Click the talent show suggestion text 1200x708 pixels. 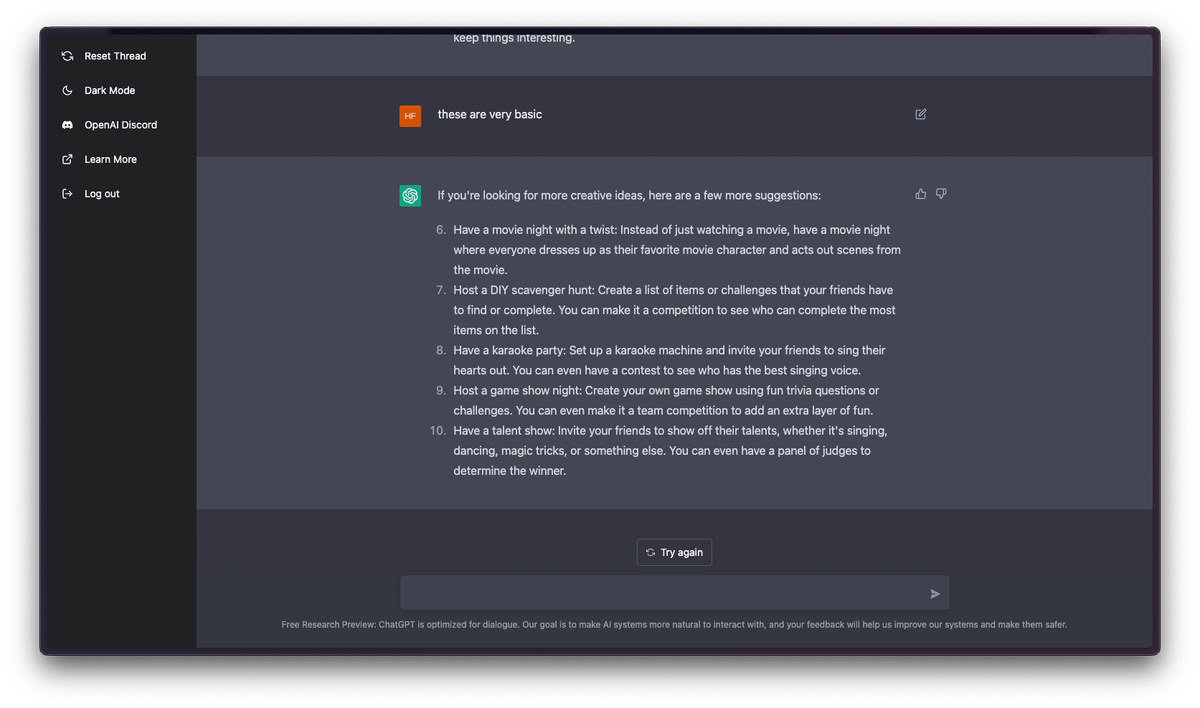click(x=670, y=450)
